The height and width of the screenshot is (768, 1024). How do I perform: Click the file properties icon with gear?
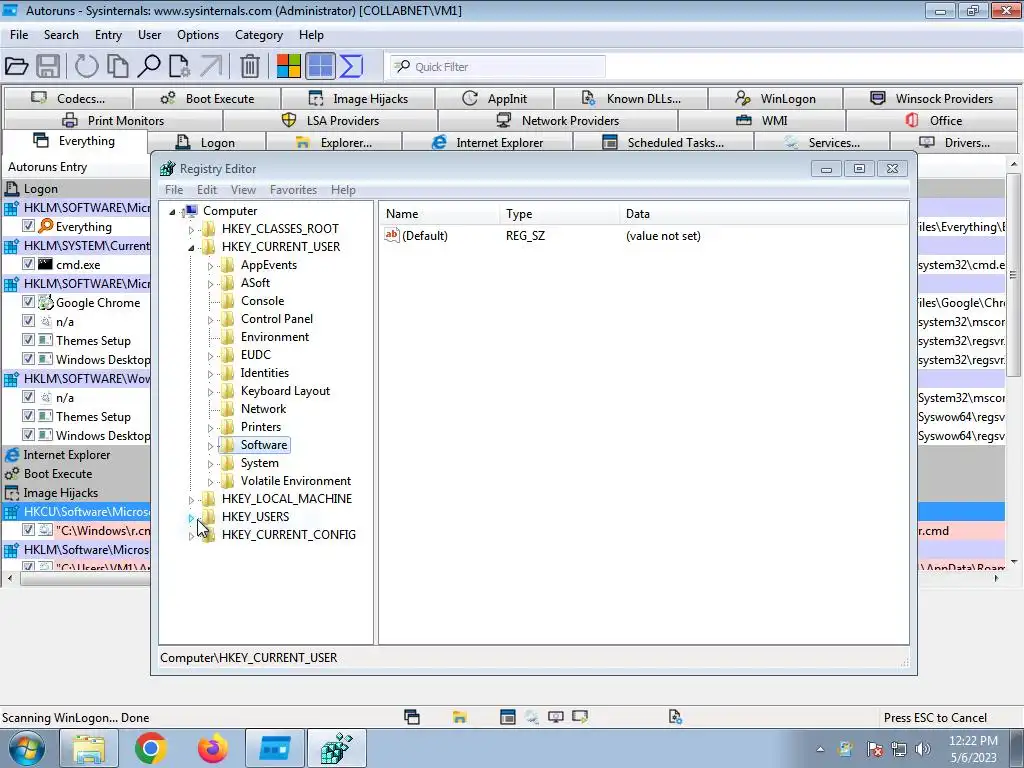tap(180, 66)
